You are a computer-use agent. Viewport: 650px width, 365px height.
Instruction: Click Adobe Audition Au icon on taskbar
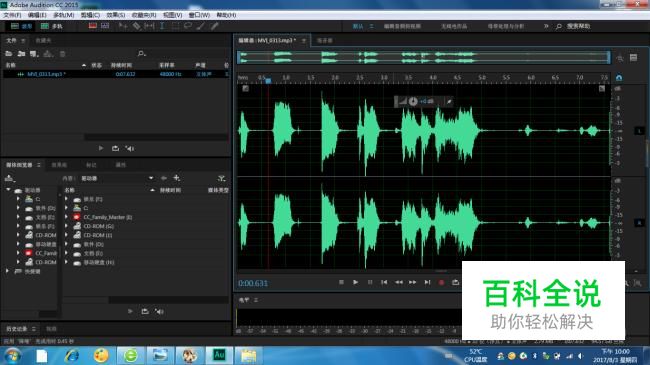point(219,355)
